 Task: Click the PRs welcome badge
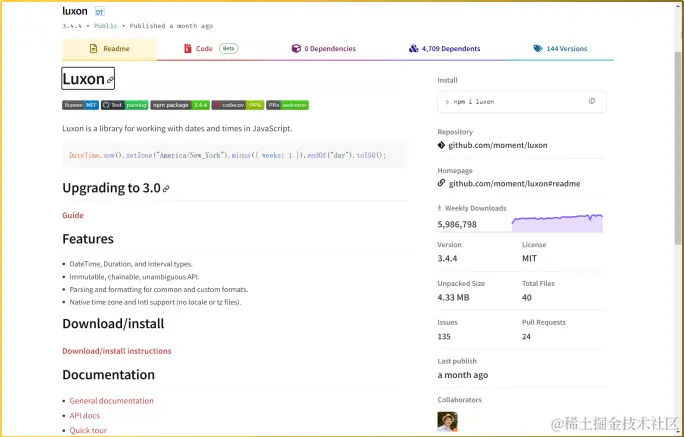[287, 105]
